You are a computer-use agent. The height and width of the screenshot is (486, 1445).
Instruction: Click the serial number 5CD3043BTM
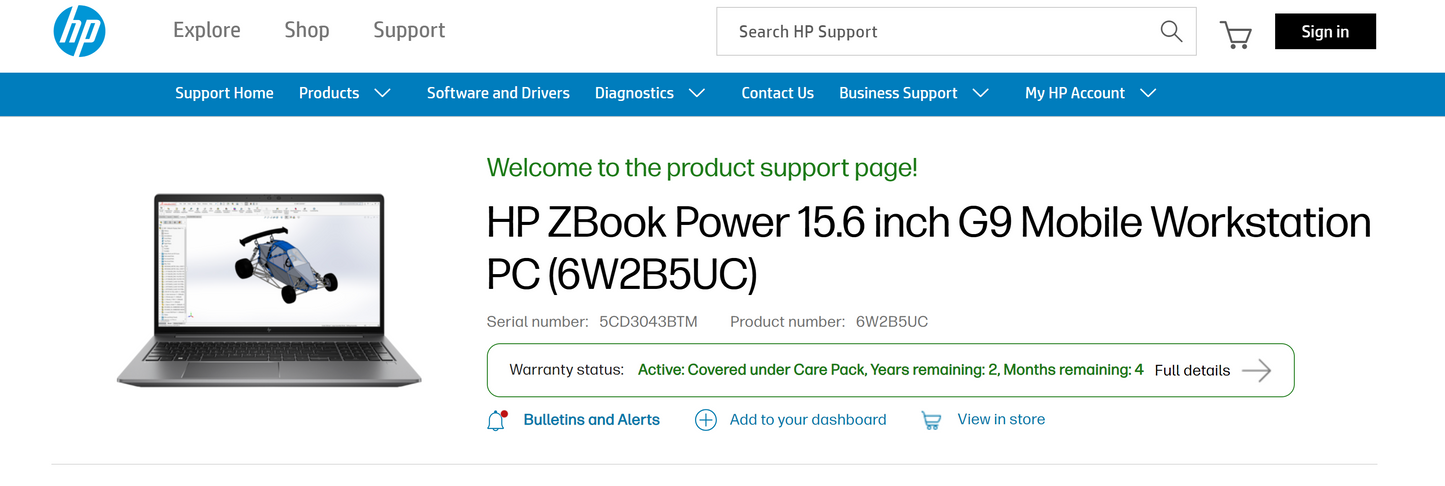[648, 322]
